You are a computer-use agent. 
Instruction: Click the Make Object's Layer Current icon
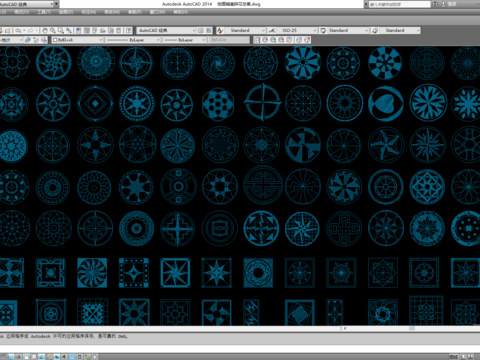point(28,40)
